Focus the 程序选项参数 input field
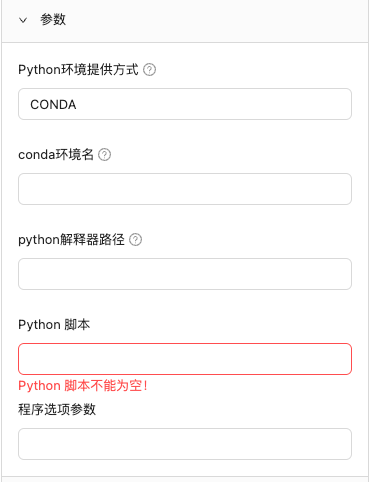 185,444
